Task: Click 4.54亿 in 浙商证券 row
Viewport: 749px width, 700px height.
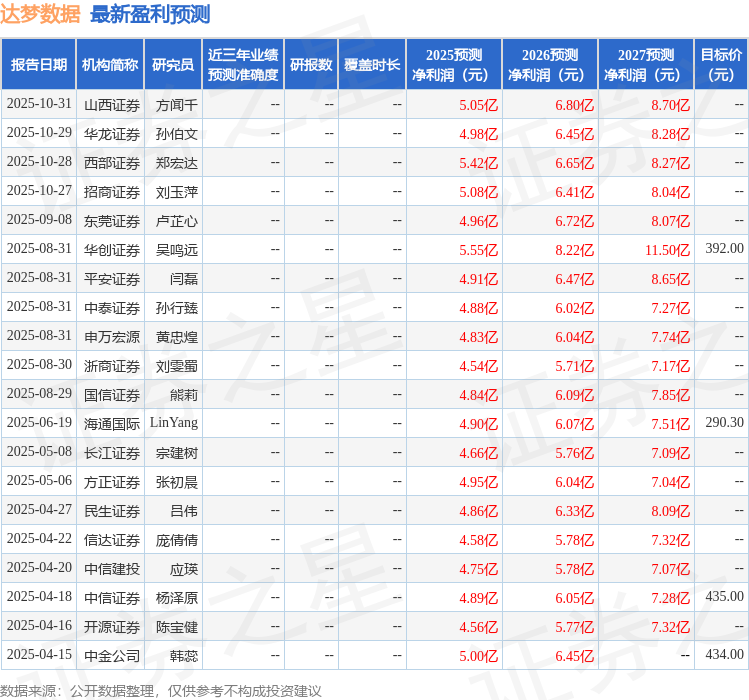Action: (x=478, y=366)
